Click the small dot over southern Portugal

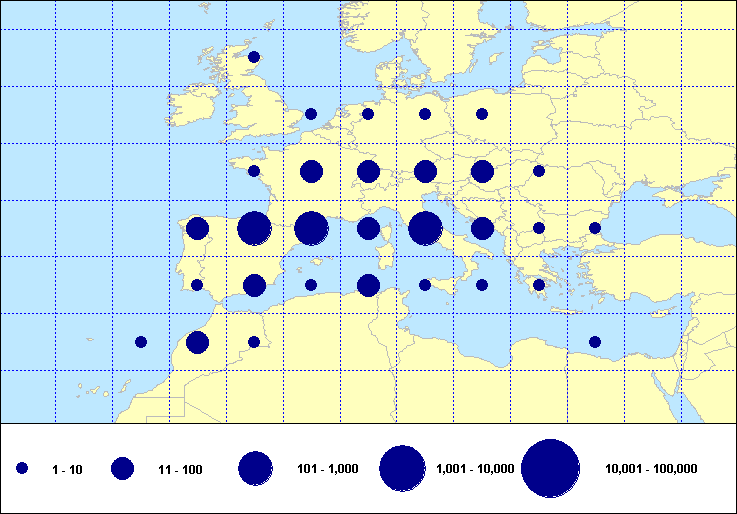point(197,285)
